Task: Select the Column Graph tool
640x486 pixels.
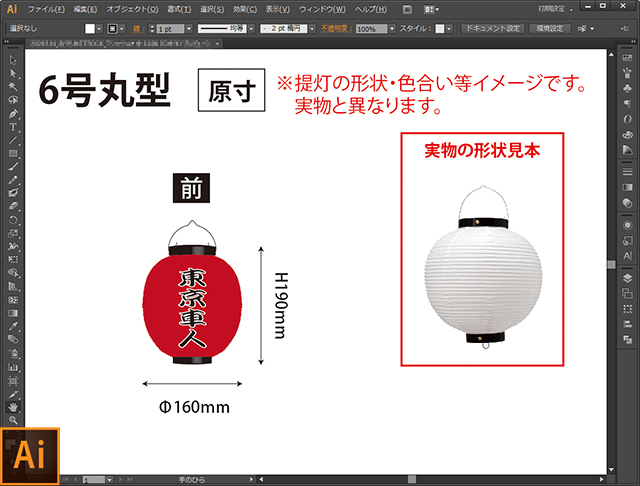Action: 13,367
